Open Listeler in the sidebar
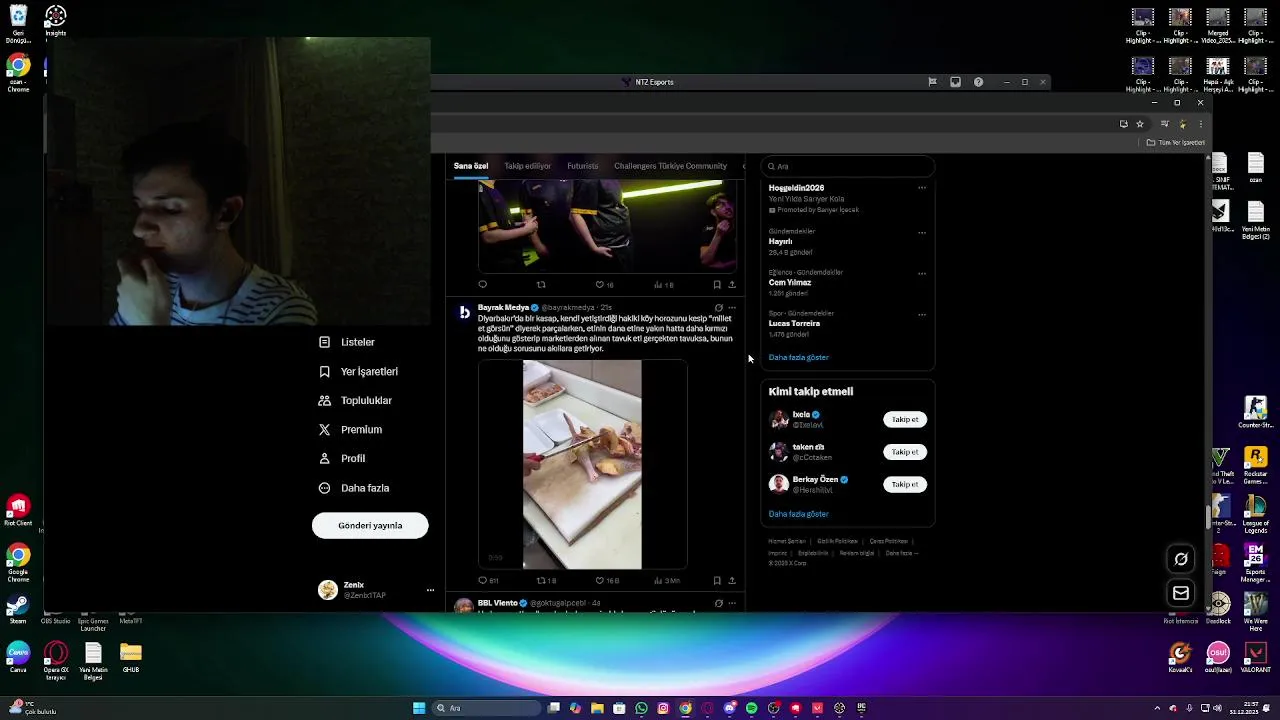This screenshot has height=720, width=1280. click(347, 342)
